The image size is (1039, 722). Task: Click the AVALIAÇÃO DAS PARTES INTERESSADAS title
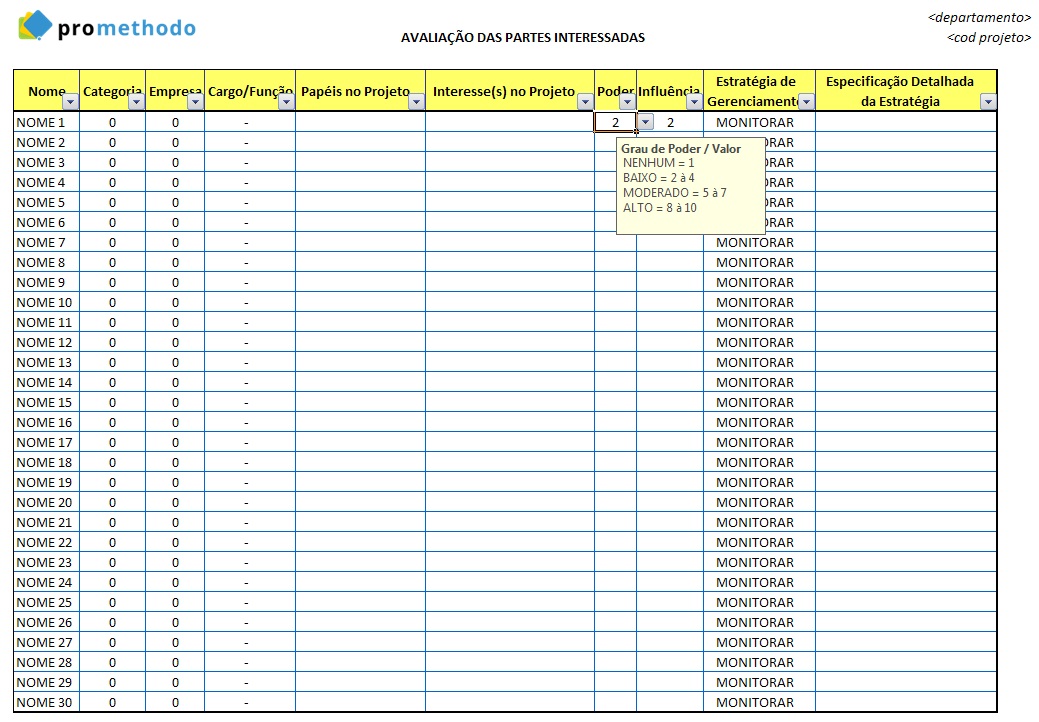[x=523, y=38]
